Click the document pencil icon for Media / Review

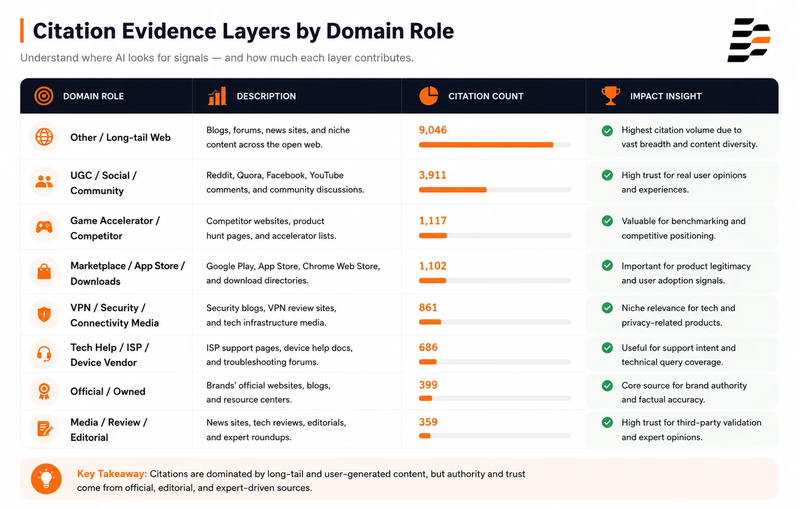click(x=44, y=429)
